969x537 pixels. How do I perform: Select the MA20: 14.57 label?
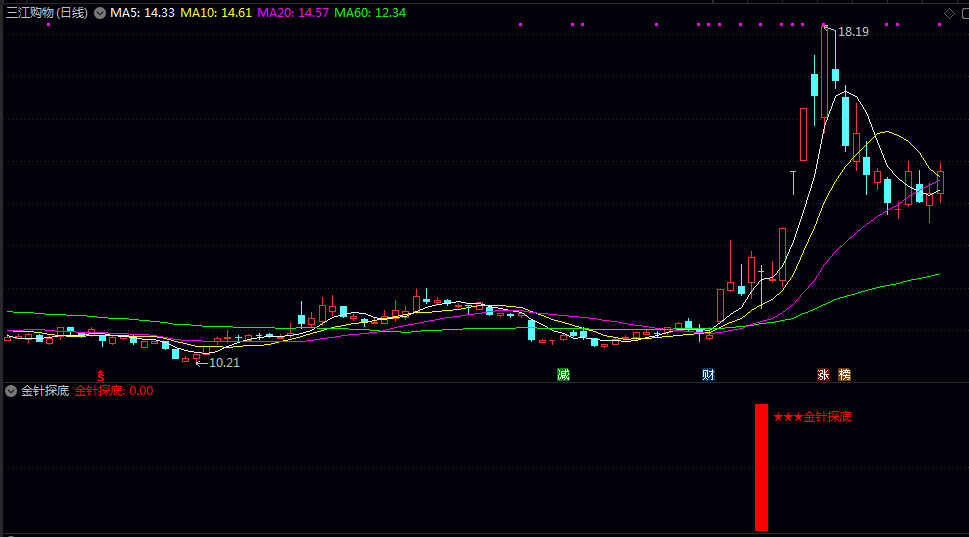pyautogui.click(x=293, y=13)
